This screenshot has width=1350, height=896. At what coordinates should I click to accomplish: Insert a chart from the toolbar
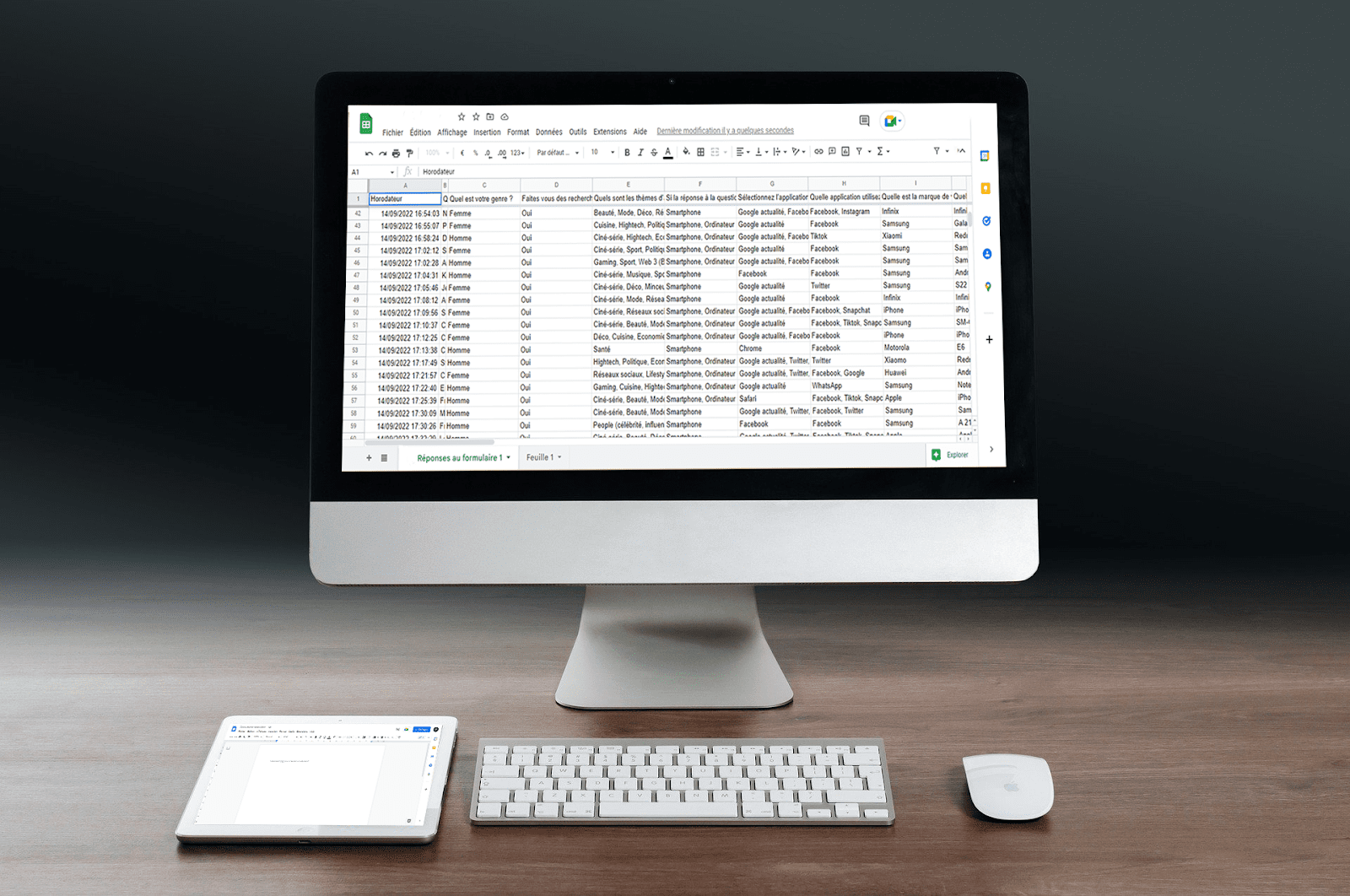click(845, 151)
